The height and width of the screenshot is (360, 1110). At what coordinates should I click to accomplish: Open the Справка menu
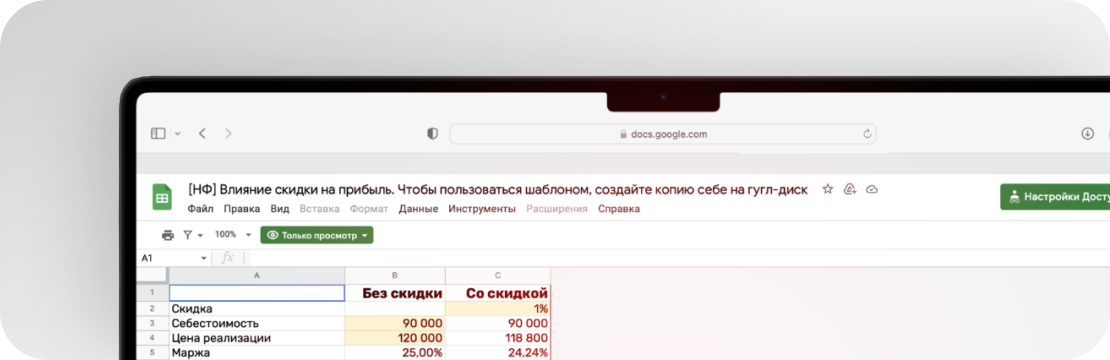click(619, 209)
